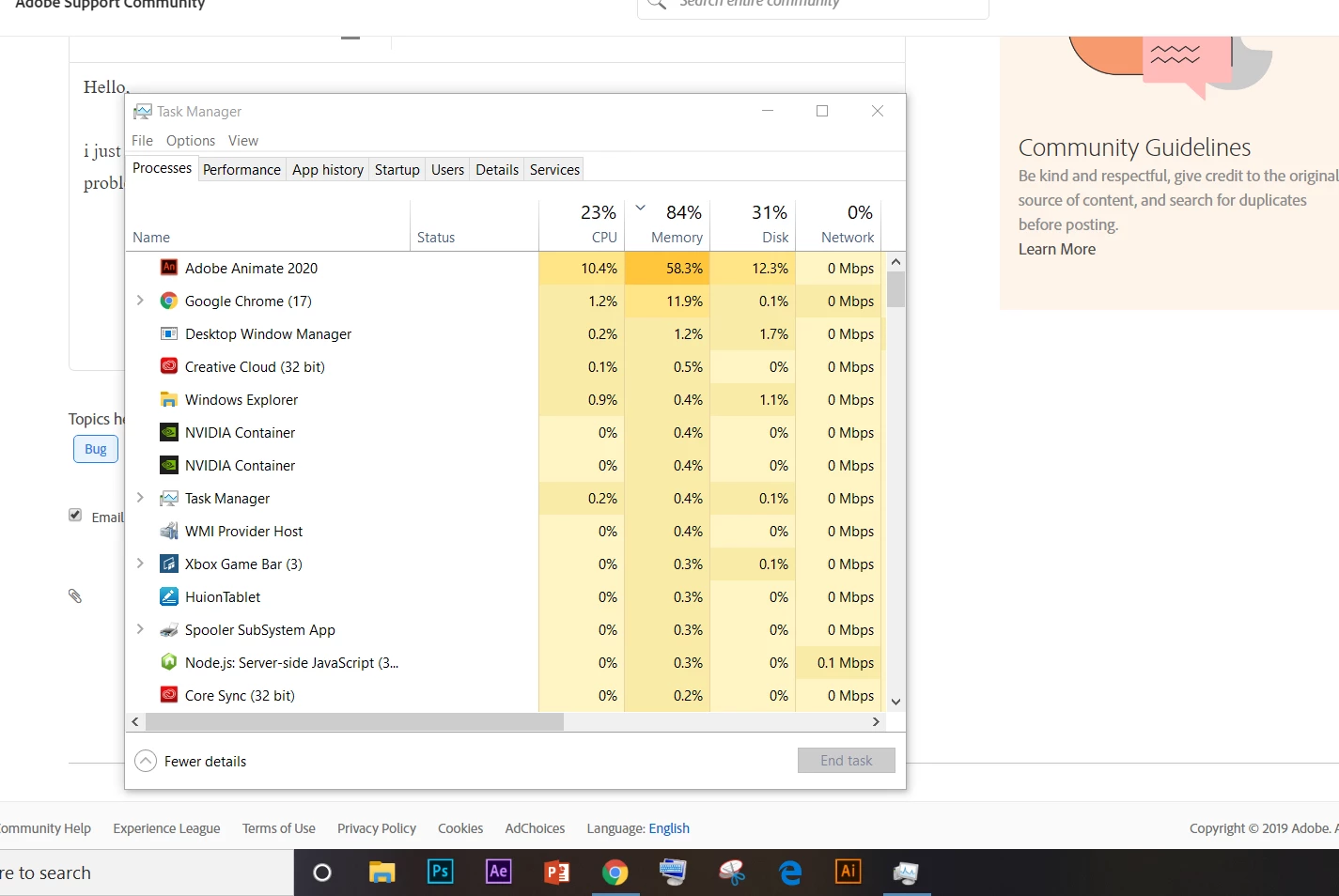This screenshot has height=896, width=1339.
Task: Select the Creative Cloud (32 bit) icon
Action: click(x=169, y=366)
